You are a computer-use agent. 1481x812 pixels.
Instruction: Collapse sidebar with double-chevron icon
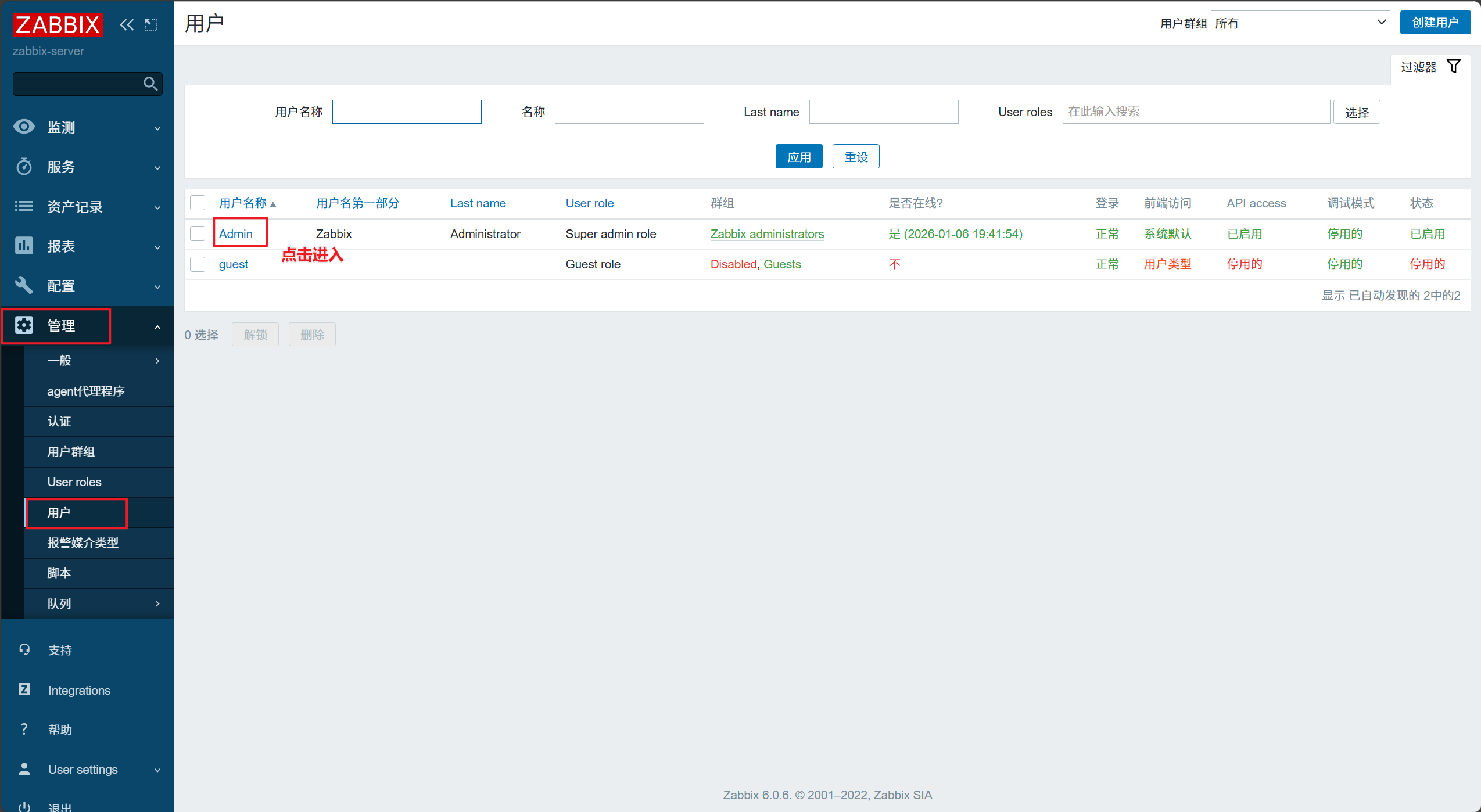point(127,24)
